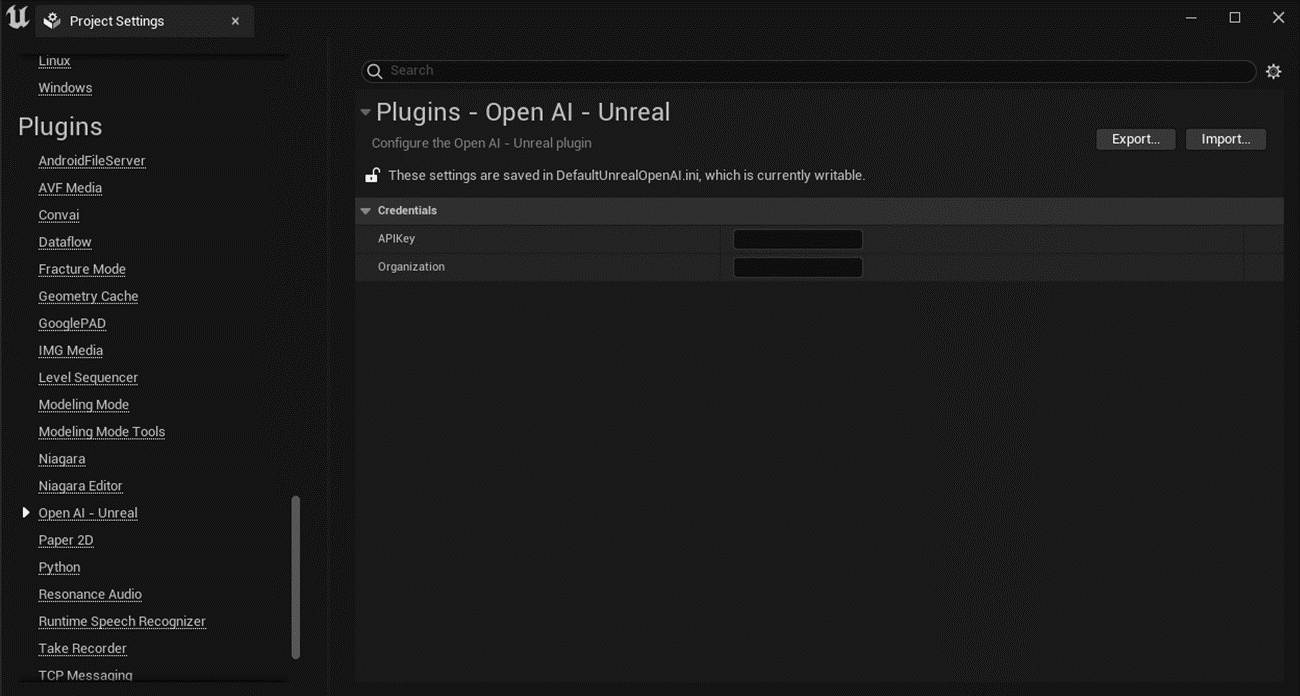Open Runtime Speech Recognizer settings

[122, 620]
